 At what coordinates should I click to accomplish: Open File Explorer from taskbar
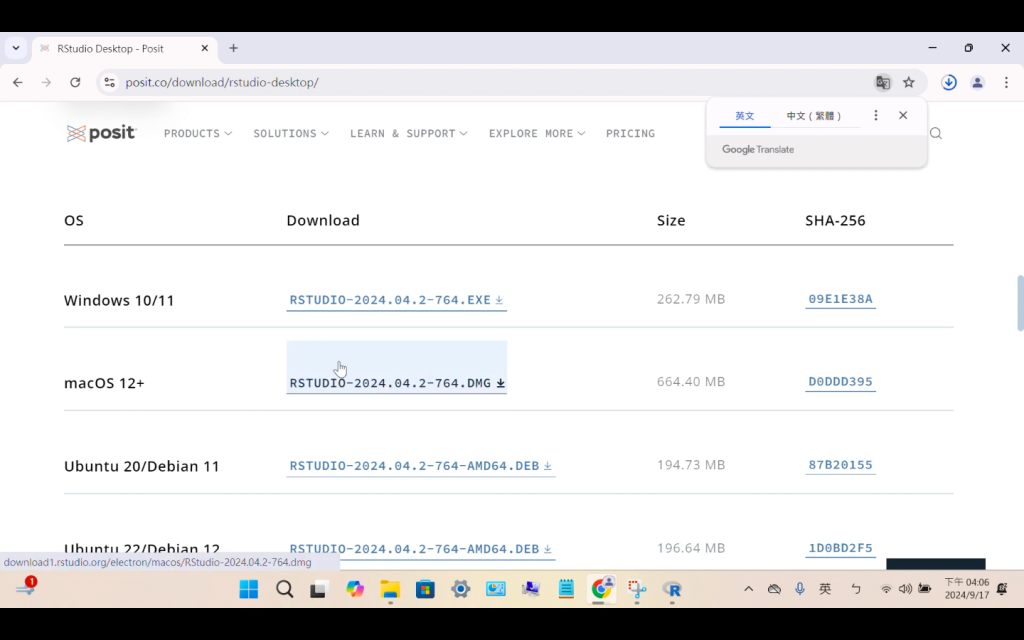[390, 589]
